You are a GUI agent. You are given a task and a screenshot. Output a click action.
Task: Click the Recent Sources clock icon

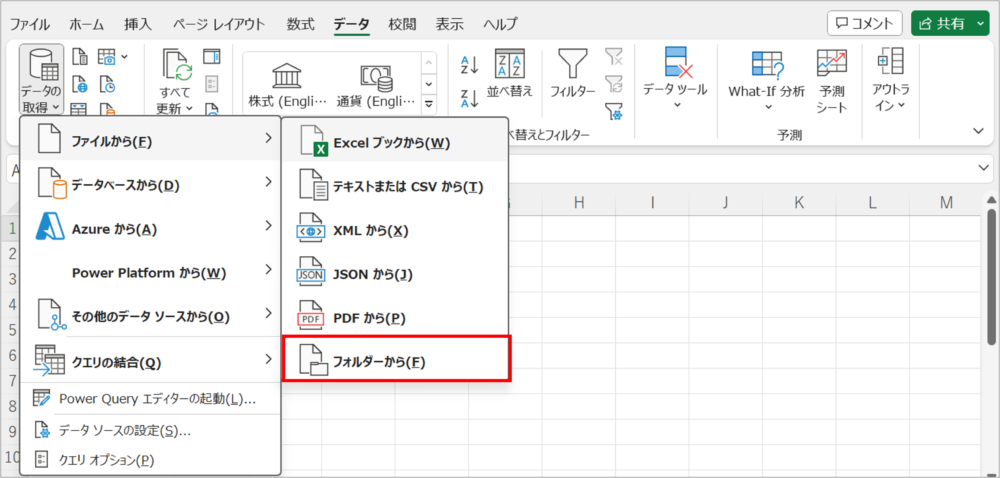107,83
